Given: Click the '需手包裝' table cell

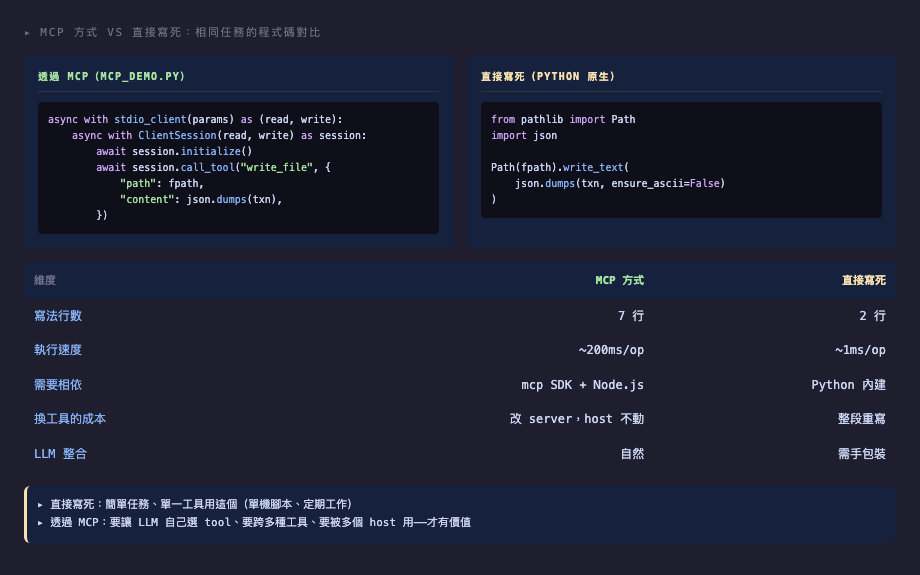Looking at the screenshot, I should click(862, 454).
